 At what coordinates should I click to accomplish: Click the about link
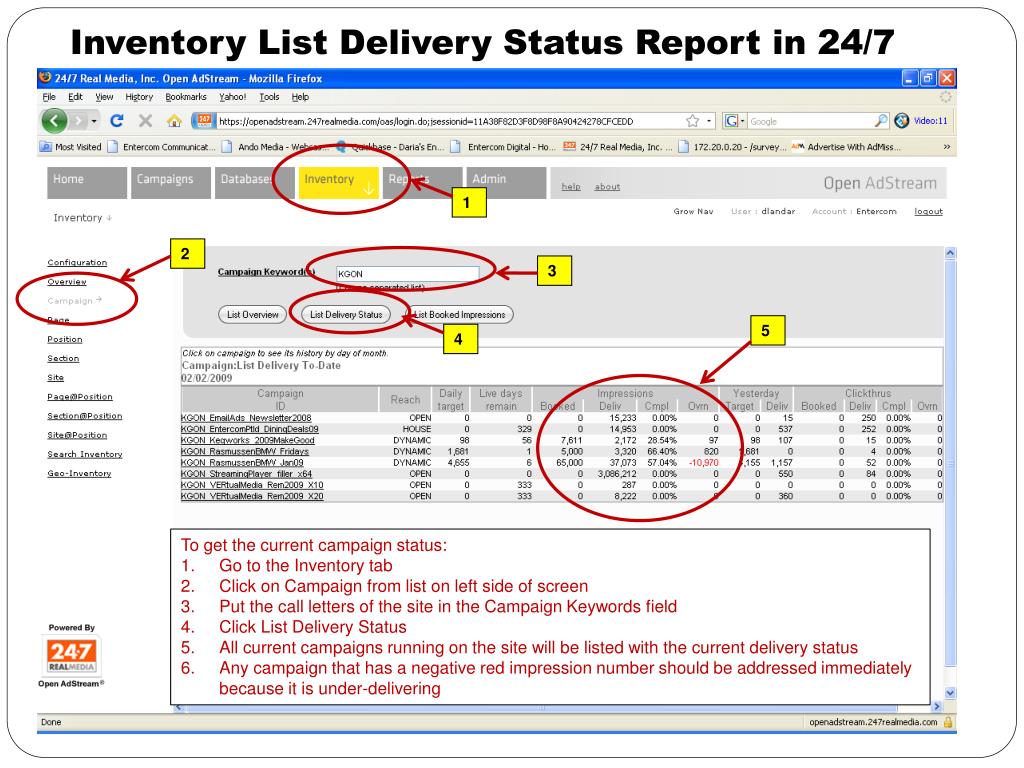(607, 187)
